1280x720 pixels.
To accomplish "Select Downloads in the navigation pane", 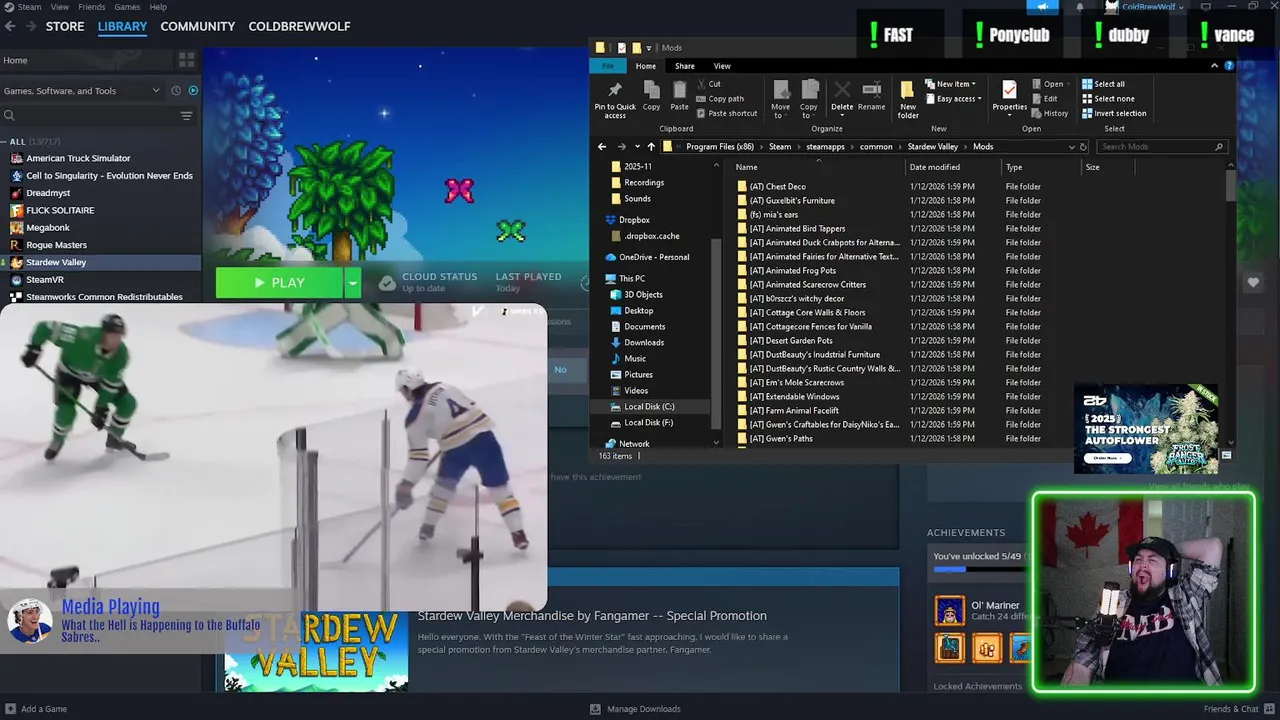I will (x=644, y=342).
